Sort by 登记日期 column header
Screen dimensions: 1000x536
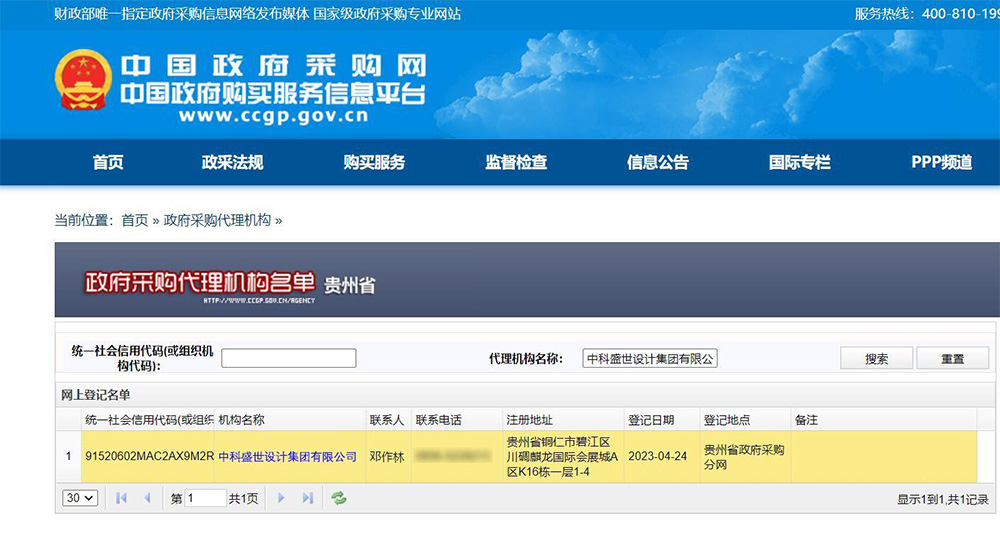[x=662, y=420]
